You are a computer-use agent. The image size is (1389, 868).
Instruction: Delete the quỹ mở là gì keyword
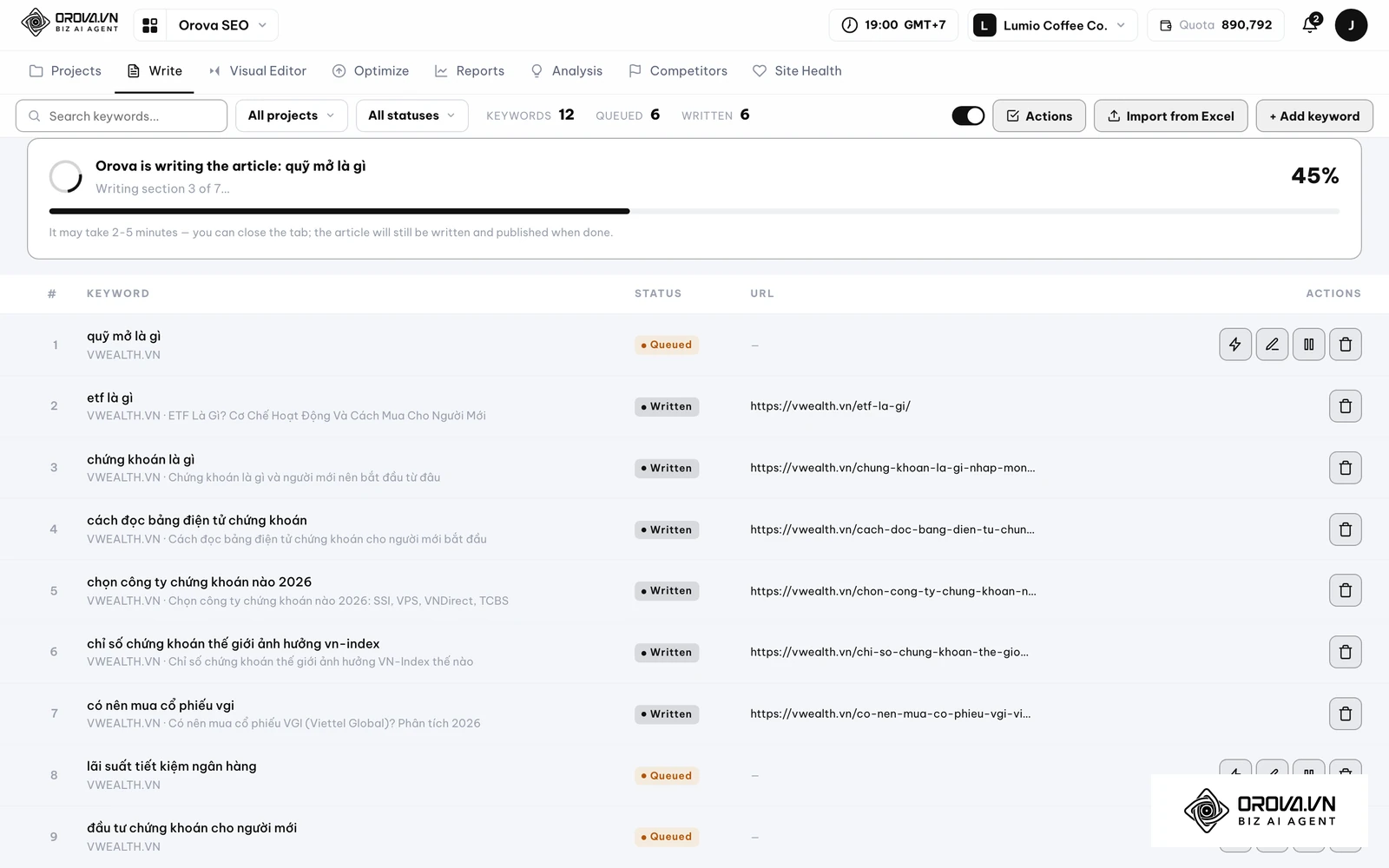click(x=1346, y=345)
